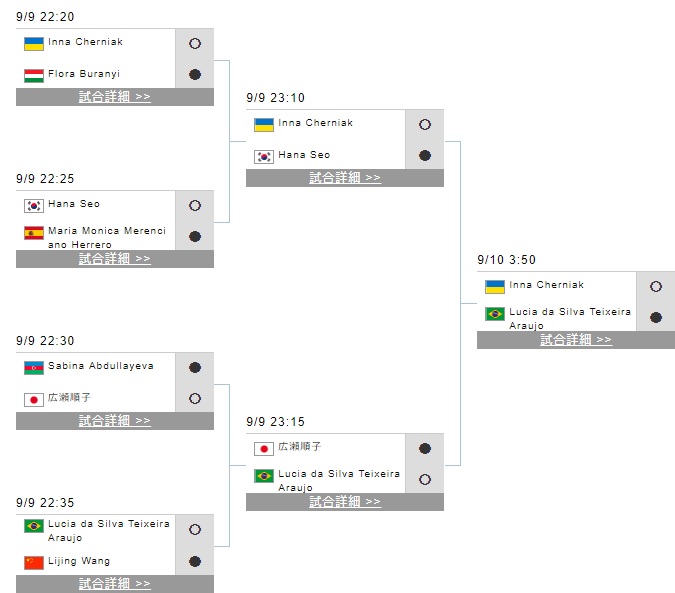675x593 pixels.
Task: Select filled circle beside Sabina Abdullayeva
Action: pyautogui.click(x=195, y=367)
